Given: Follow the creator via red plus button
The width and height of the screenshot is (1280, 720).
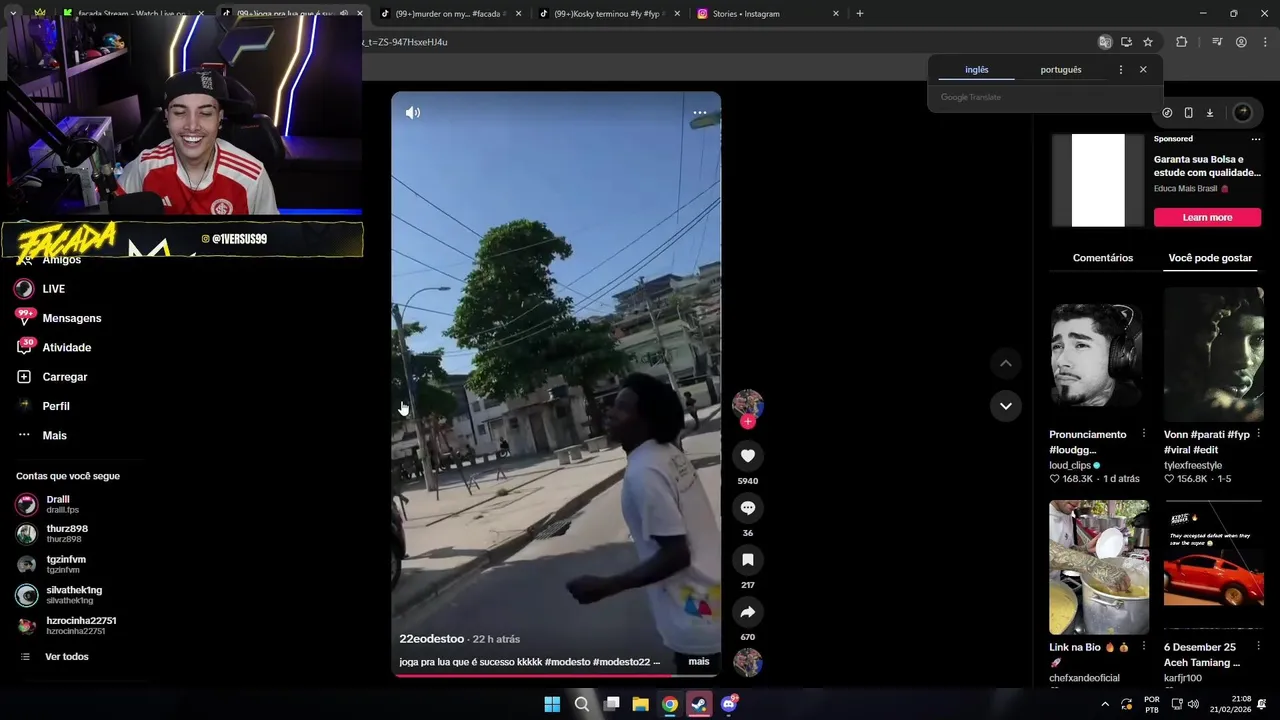Looking at the screenshot, I should pyautogui.click(x=747, y=422).
